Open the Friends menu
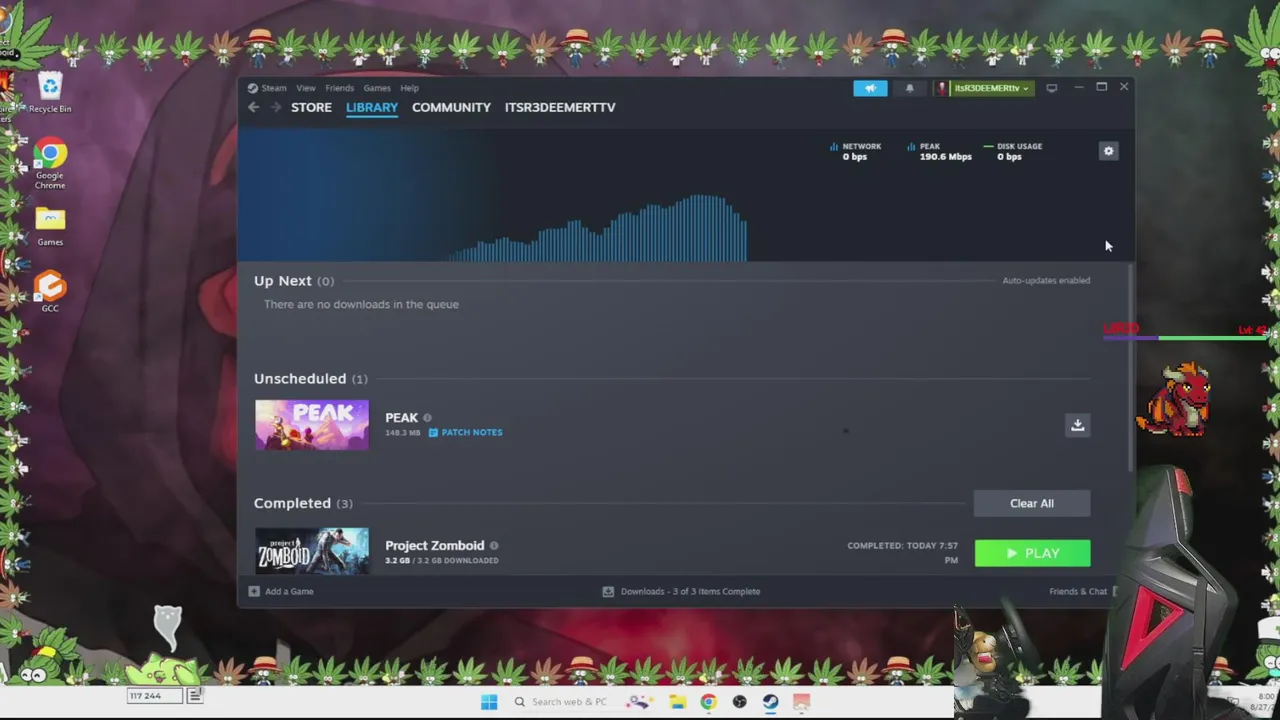 (x=339, y=88)
